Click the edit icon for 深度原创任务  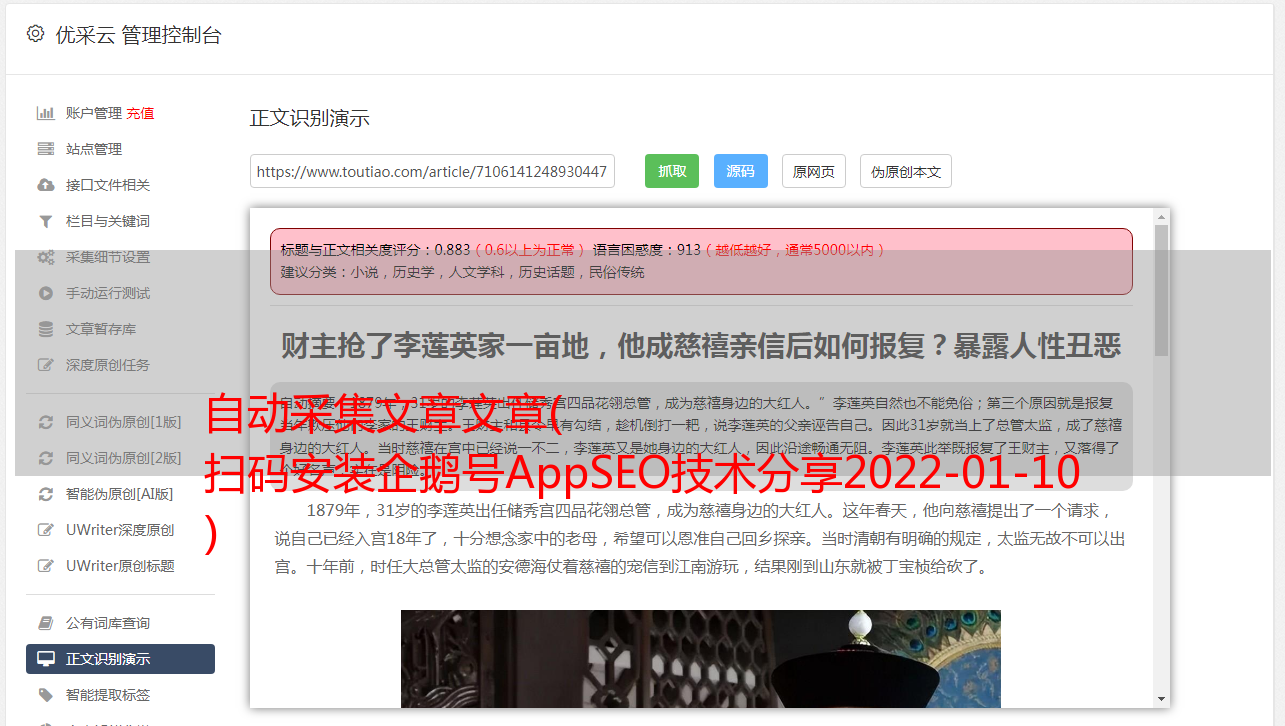pyautogui.click(x=45, y=365)
